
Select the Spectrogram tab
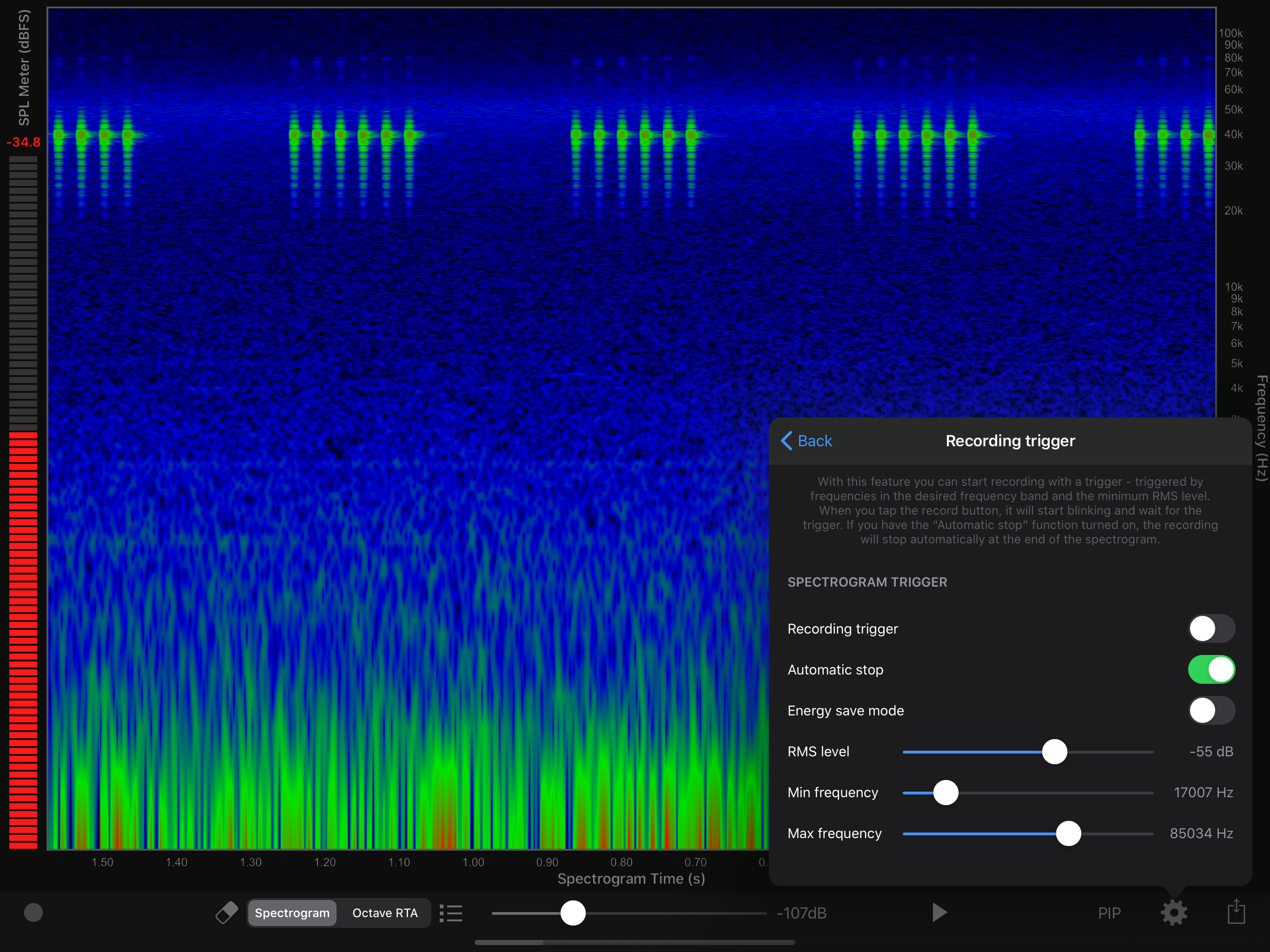click(291, 913)
